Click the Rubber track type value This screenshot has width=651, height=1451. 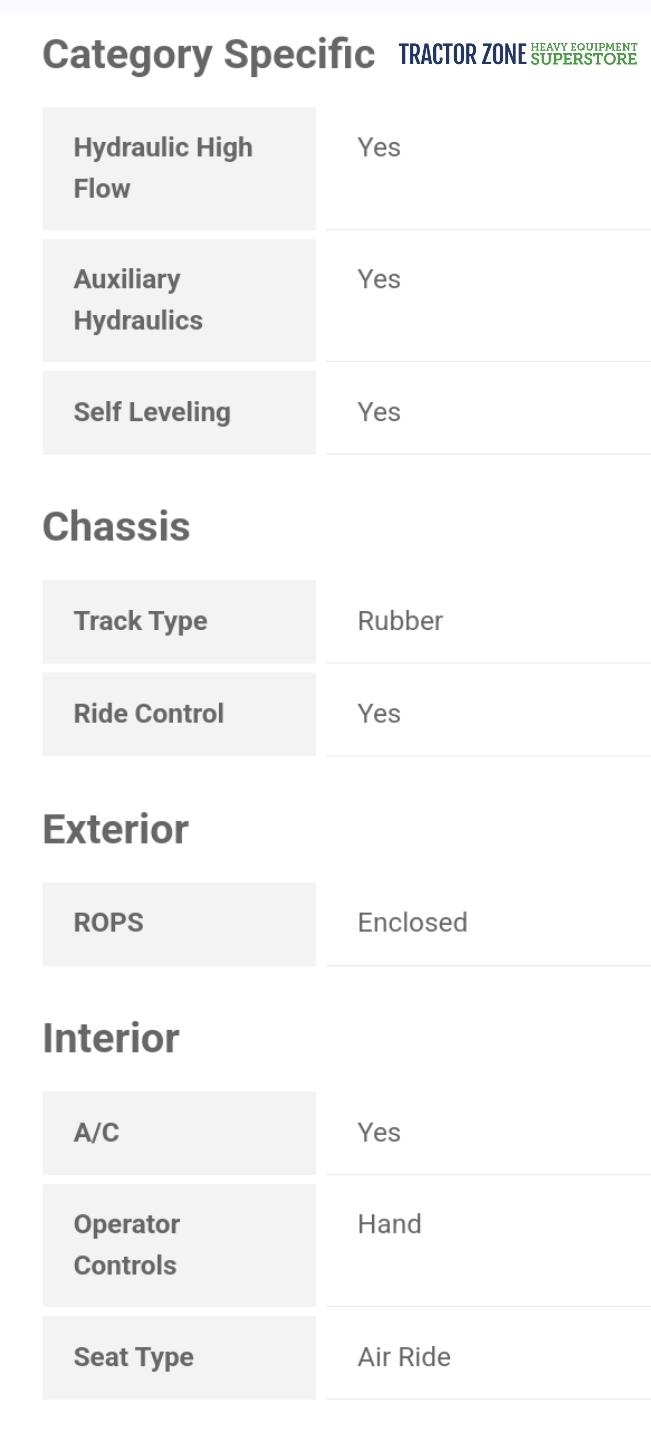coord(400,621)
